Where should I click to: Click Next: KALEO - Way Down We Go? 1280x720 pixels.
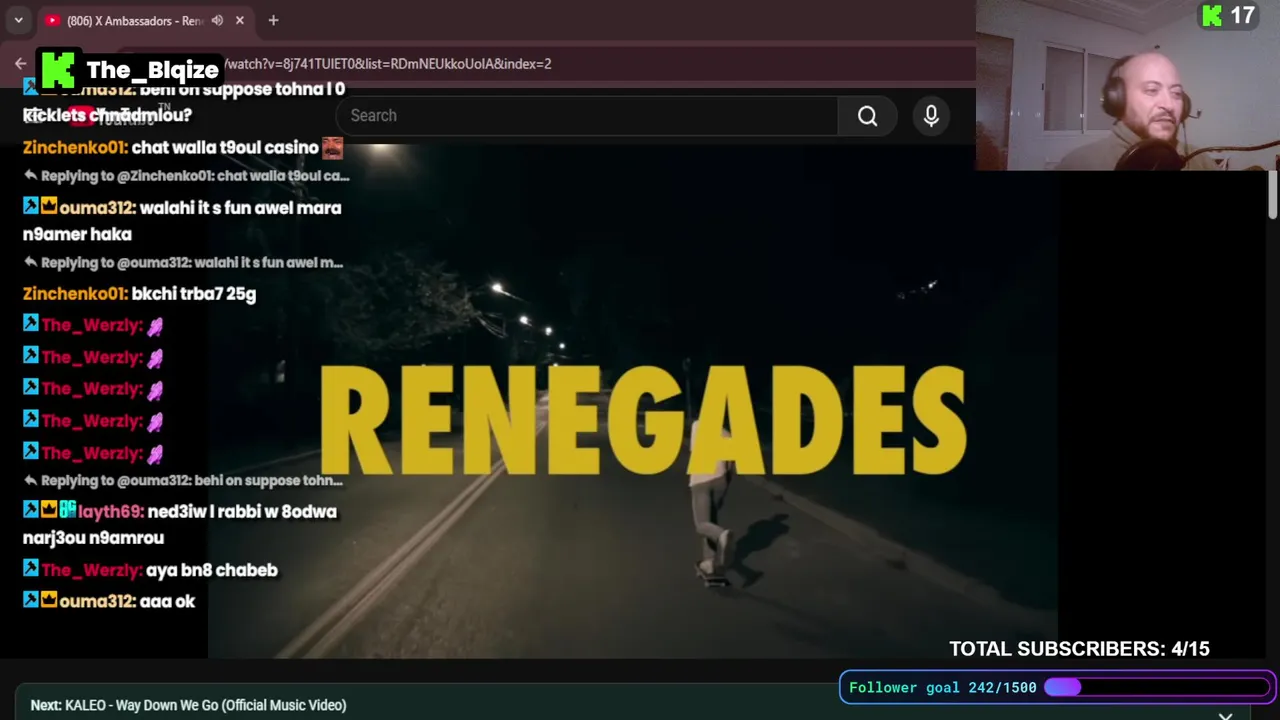tap(188, 705)
